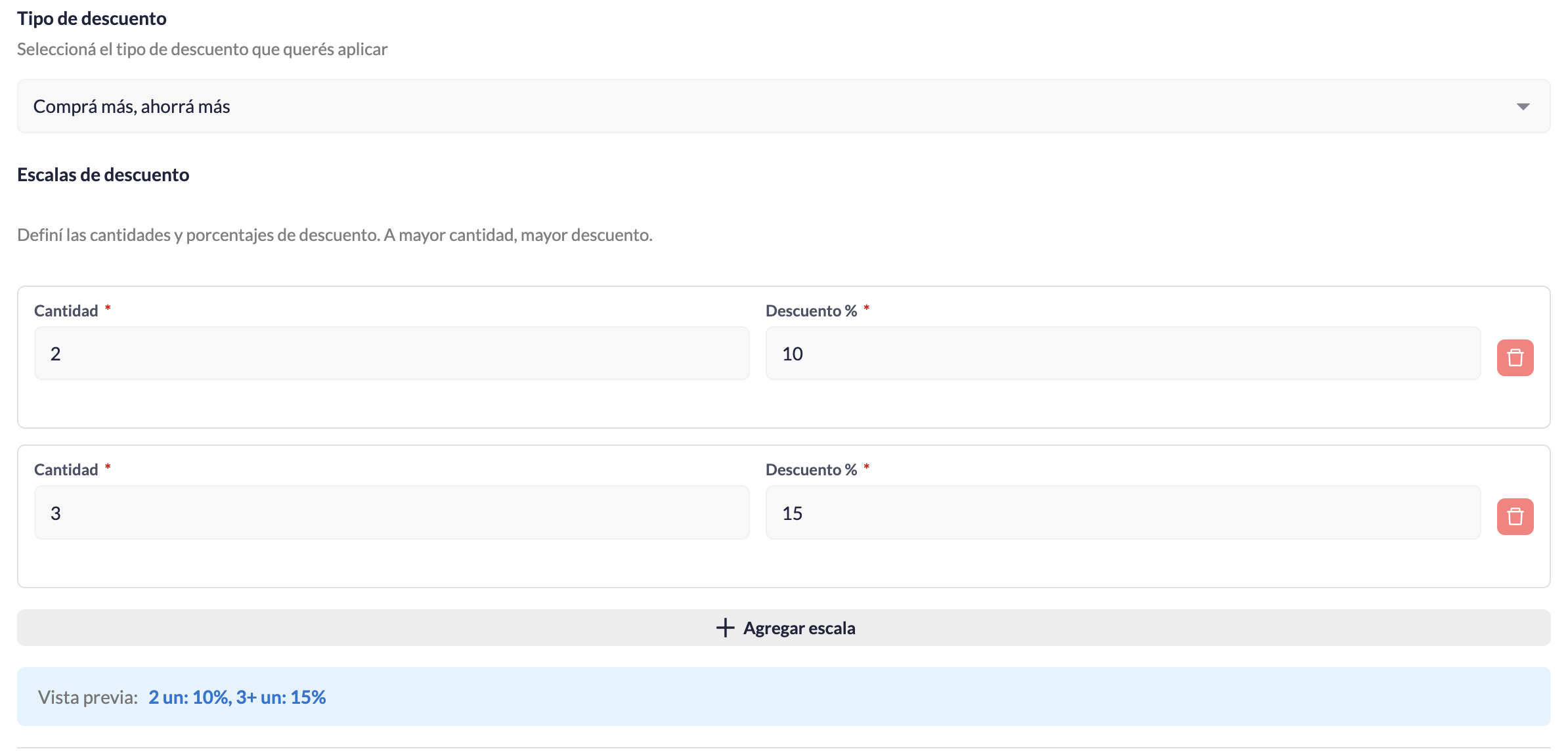This screenshot has width=1568, height=755.
Task: Click the 'Definí las cantidades y porcentajes' description
Action: (x=335, y=235)
